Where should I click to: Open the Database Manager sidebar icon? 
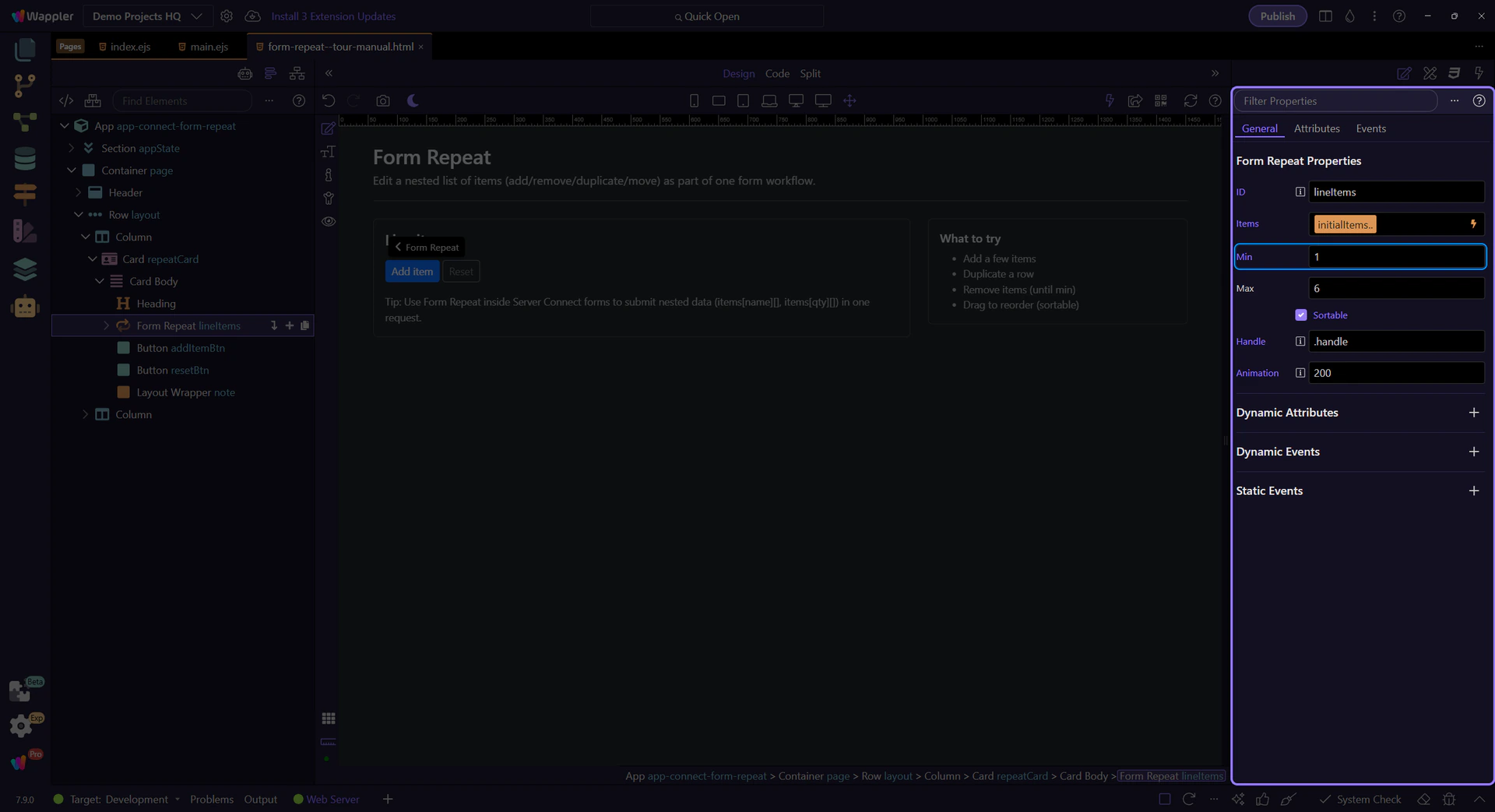[25, 158]
